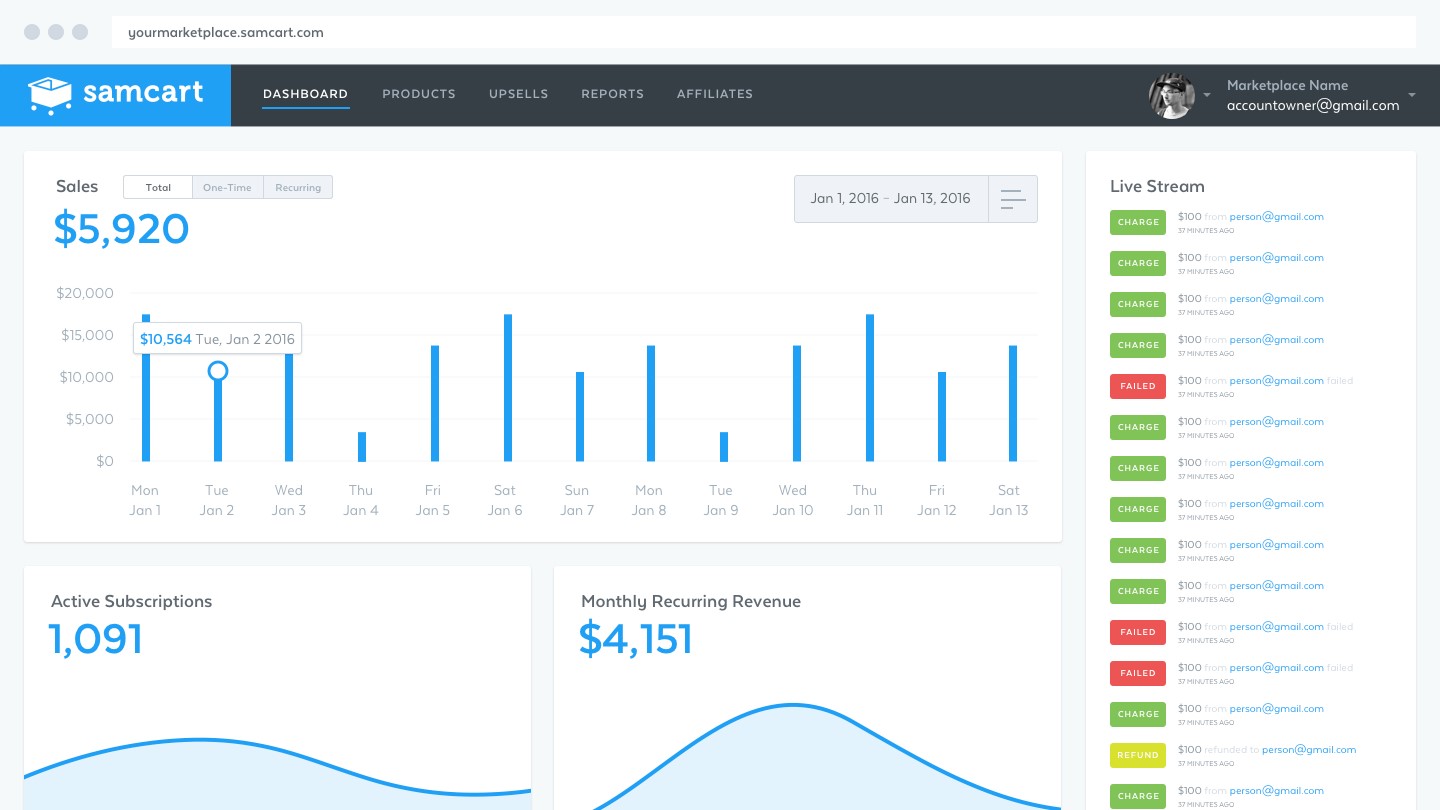
Task: Open the Jan 1 to Jan 13 date selector
Action: 890,198
